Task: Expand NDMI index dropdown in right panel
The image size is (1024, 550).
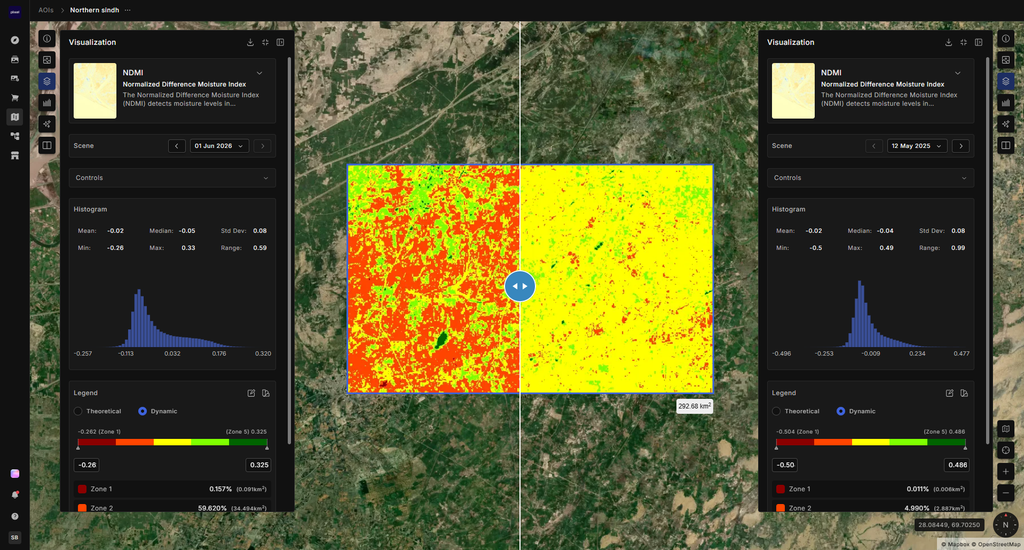Action: coord(957,73)
